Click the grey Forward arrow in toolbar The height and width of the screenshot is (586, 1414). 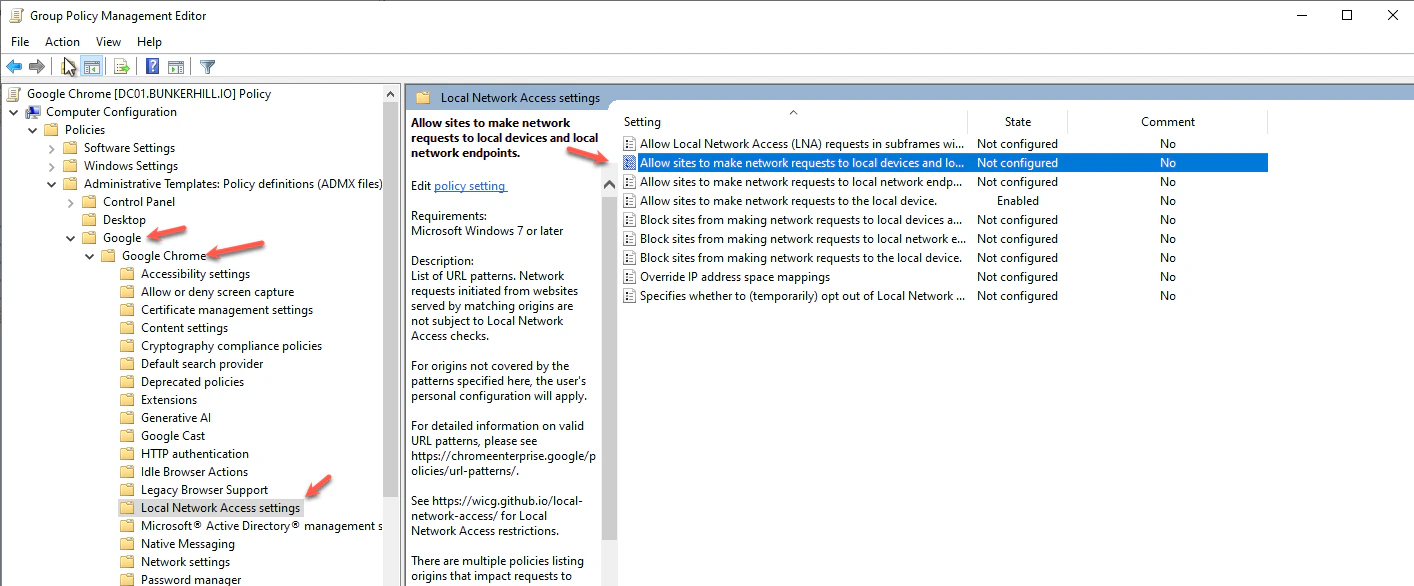point(37,67)
